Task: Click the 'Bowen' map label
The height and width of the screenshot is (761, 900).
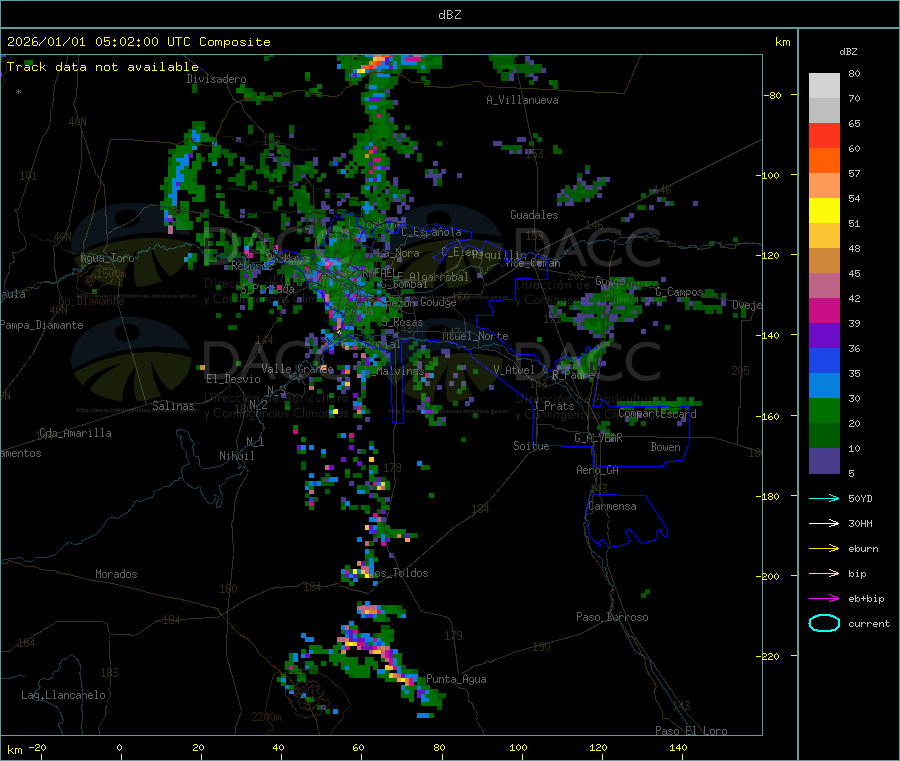Action: (666, 447)
